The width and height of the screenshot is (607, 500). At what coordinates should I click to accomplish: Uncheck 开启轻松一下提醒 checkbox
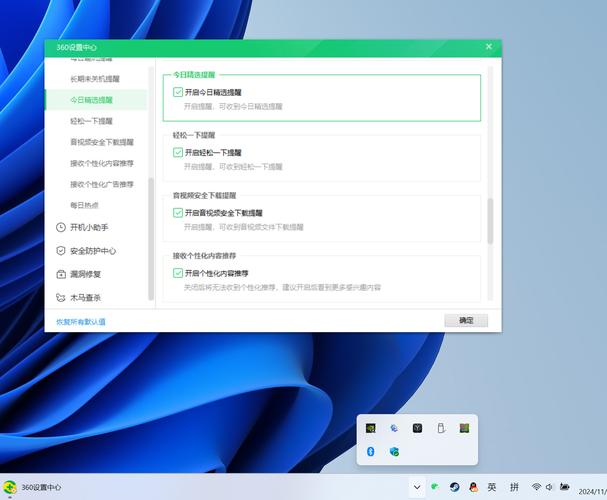[178, 153]
